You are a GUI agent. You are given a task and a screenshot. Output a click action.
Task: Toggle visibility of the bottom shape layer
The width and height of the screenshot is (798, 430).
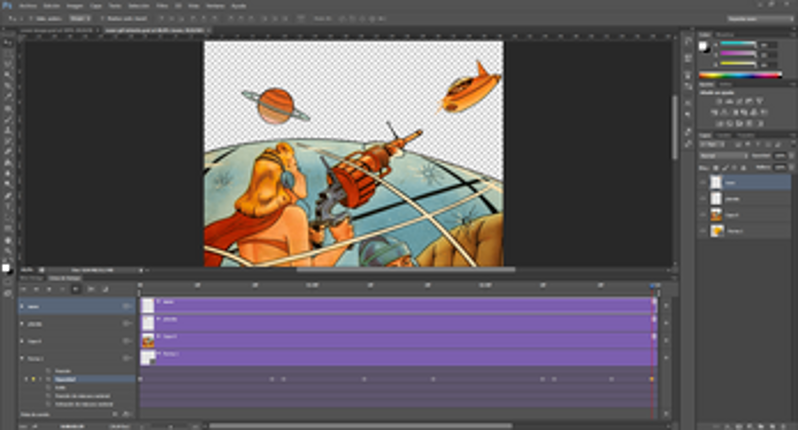point(703,231)
